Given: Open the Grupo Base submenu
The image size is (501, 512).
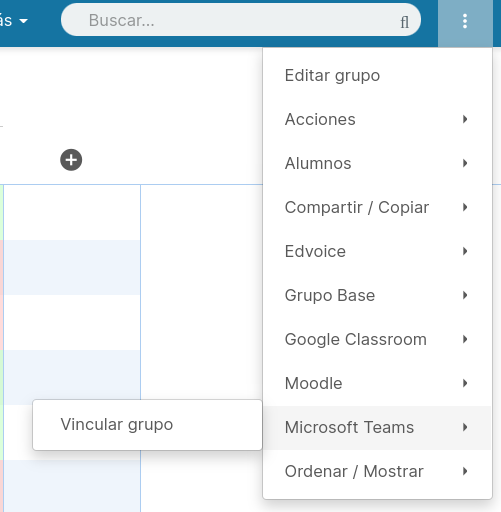Looking at the screenshot, I should coord(377,295).
